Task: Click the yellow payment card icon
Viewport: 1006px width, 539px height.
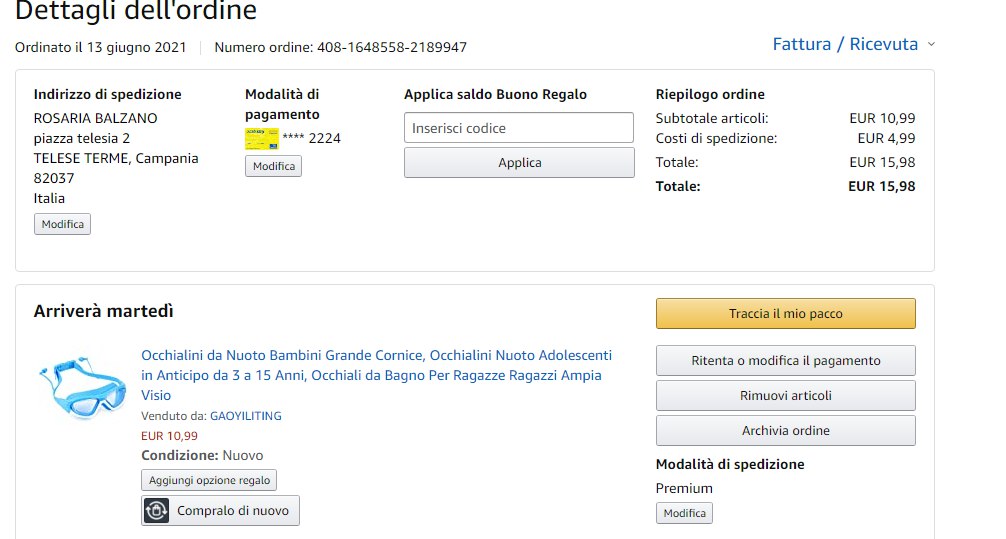Action: click(261, 139)
